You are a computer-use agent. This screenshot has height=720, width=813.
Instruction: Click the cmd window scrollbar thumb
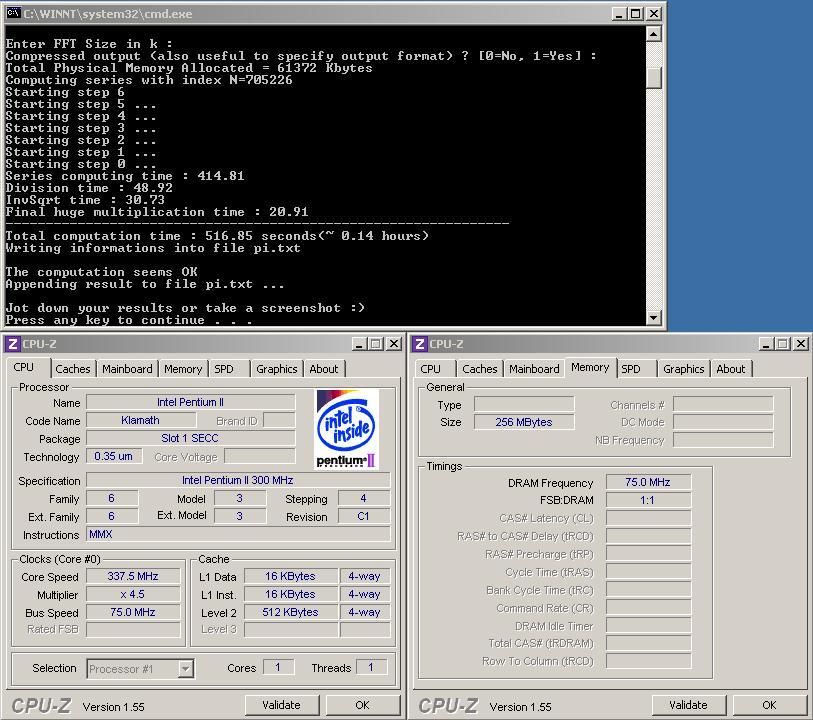[654, 78]
